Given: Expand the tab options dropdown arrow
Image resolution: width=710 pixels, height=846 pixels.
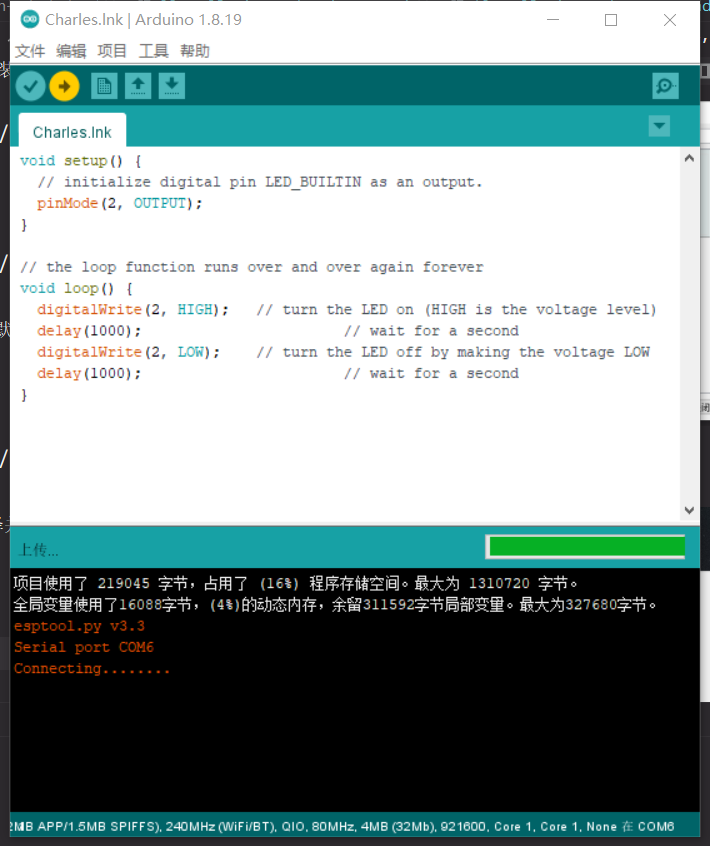Looking at the screenshot, I should (x=659, y=126).
